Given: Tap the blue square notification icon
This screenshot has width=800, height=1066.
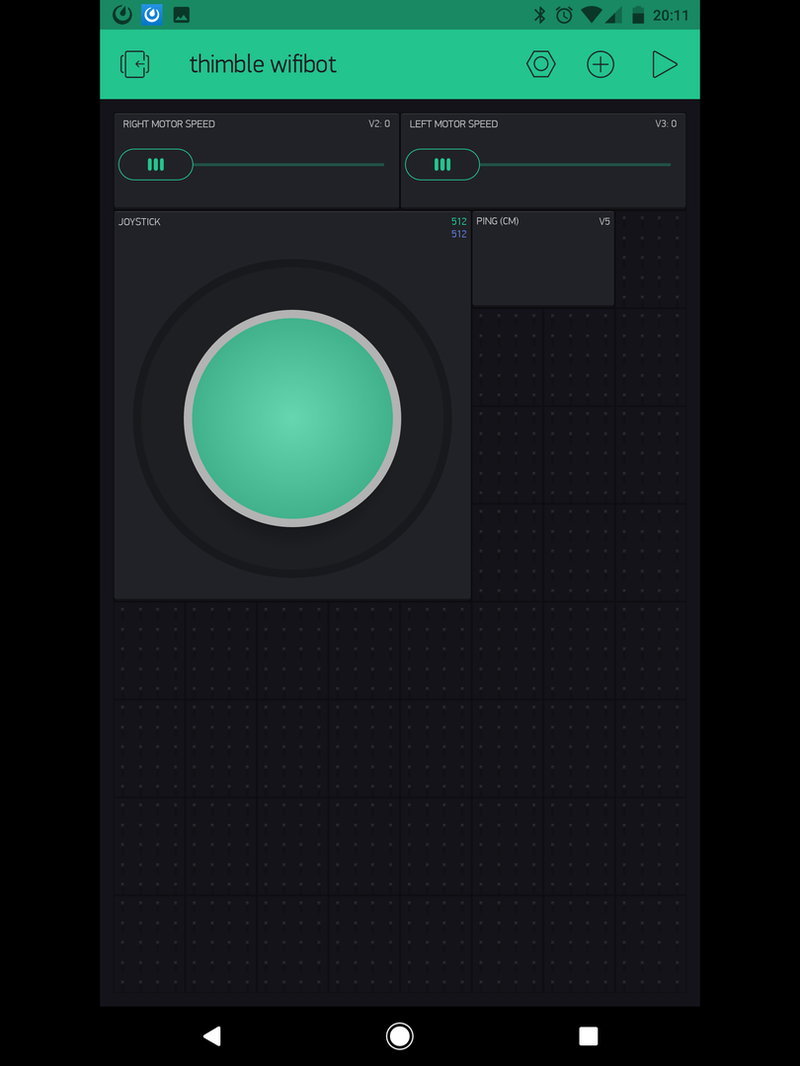Looking at the screenshot, I should pos(152,14).
